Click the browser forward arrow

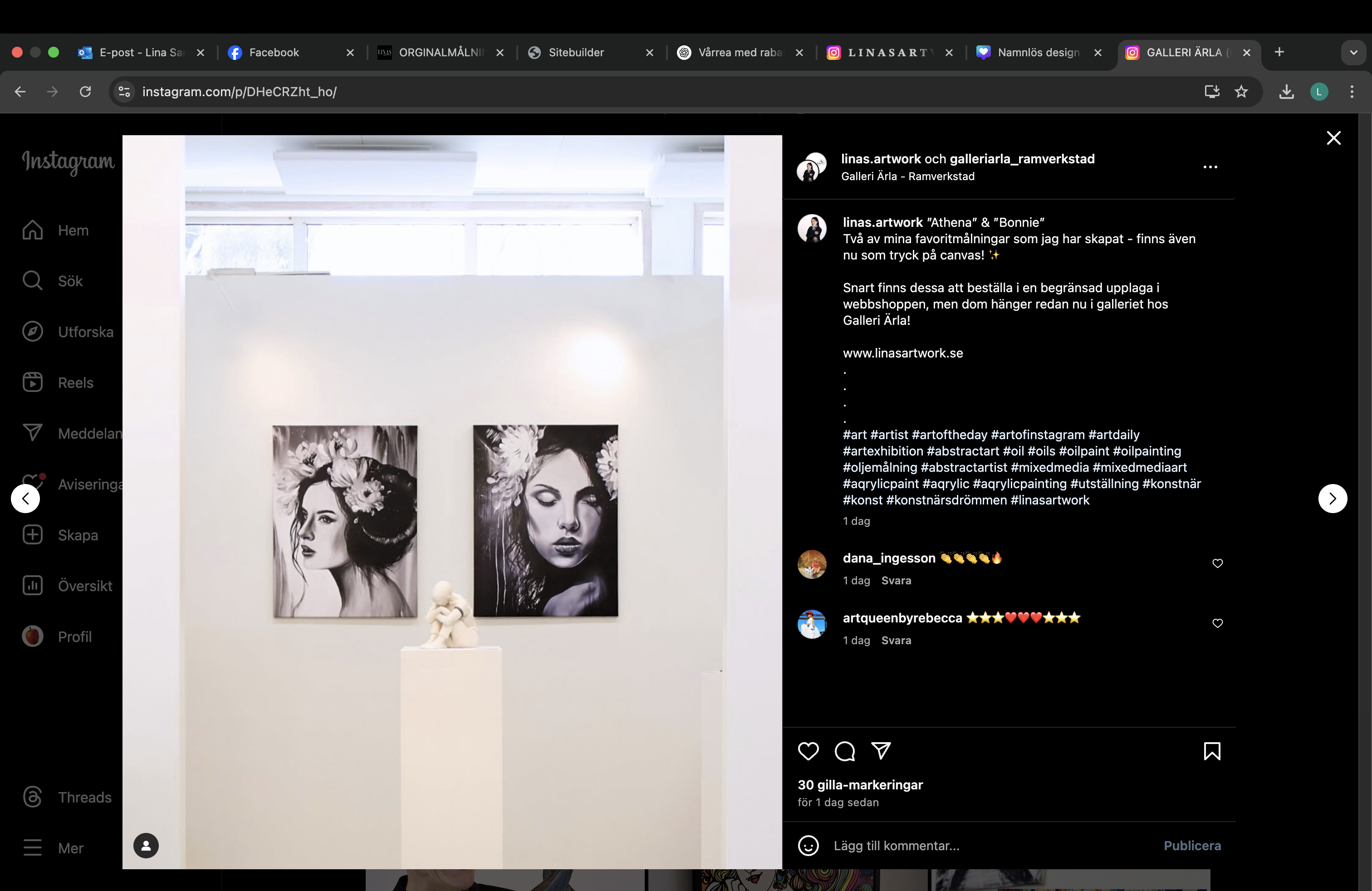tap(53, 92)
